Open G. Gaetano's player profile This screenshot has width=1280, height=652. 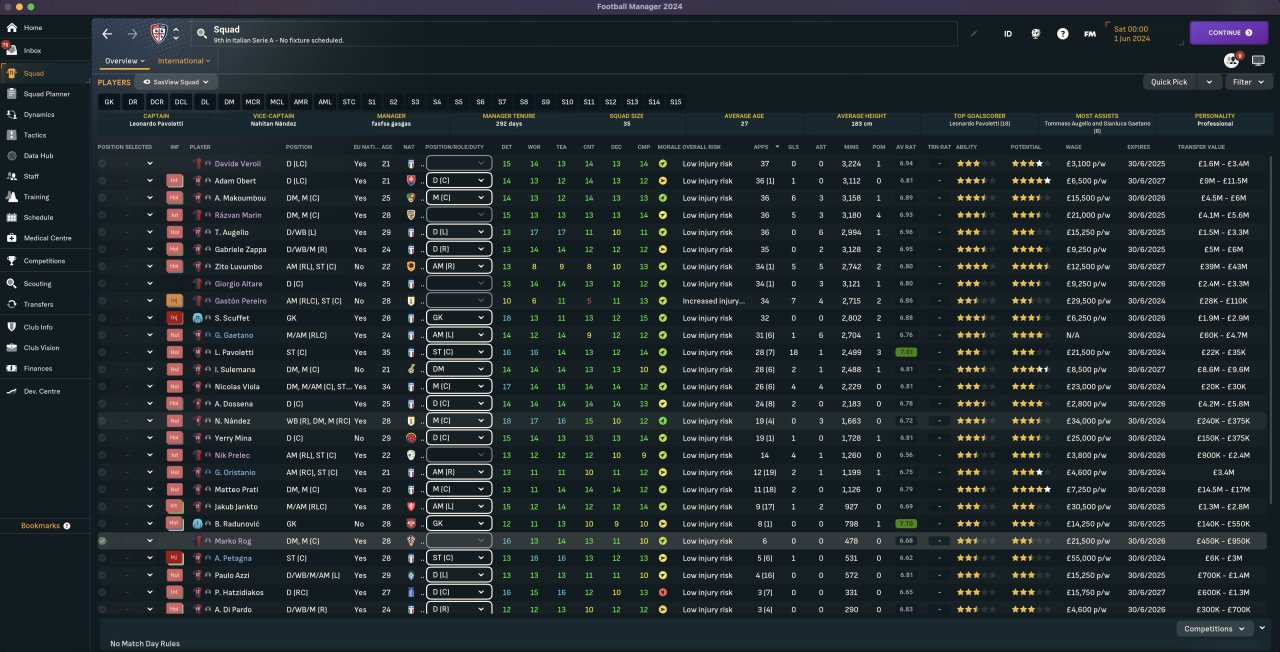pyautogui.click(x=234, y=335)
